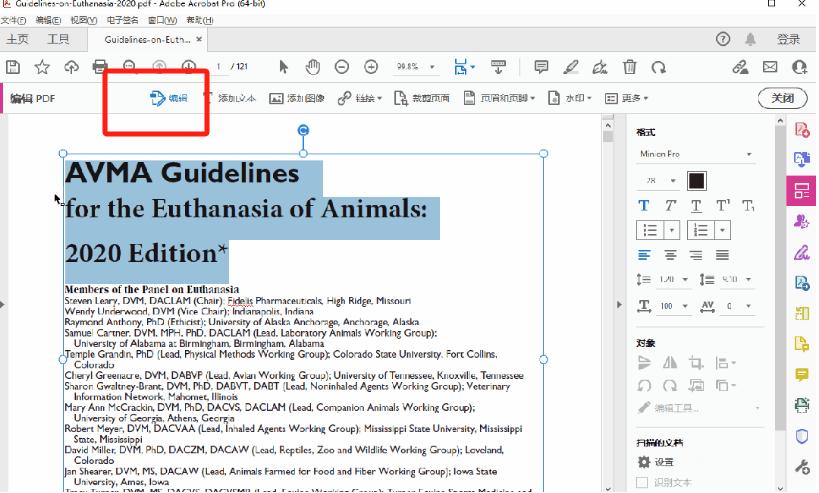Align text center
The image size is (819, 493).
point(670,255)
